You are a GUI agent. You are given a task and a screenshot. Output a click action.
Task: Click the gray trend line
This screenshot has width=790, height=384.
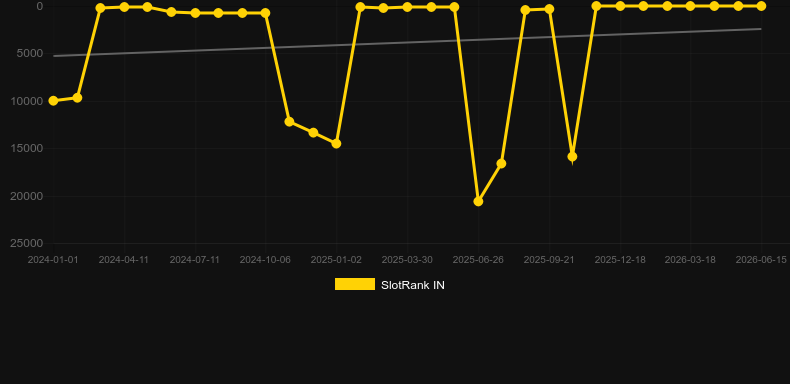point(407,42)
